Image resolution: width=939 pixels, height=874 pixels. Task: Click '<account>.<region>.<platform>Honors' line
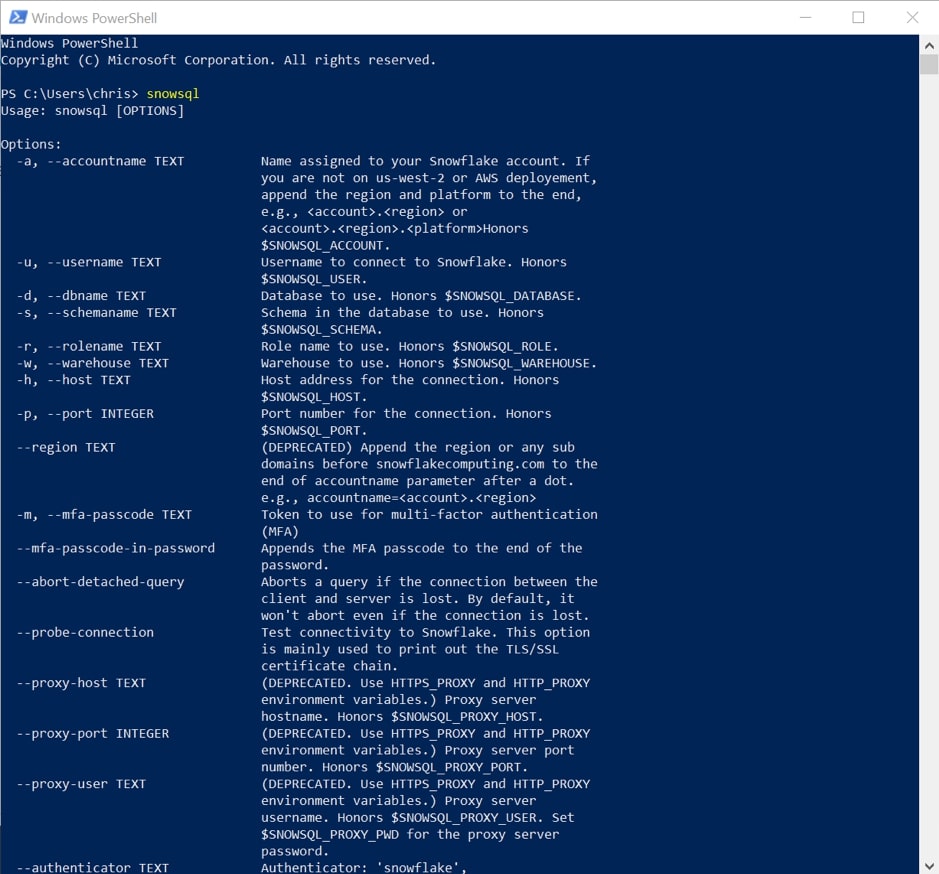(x=395, y=228)
